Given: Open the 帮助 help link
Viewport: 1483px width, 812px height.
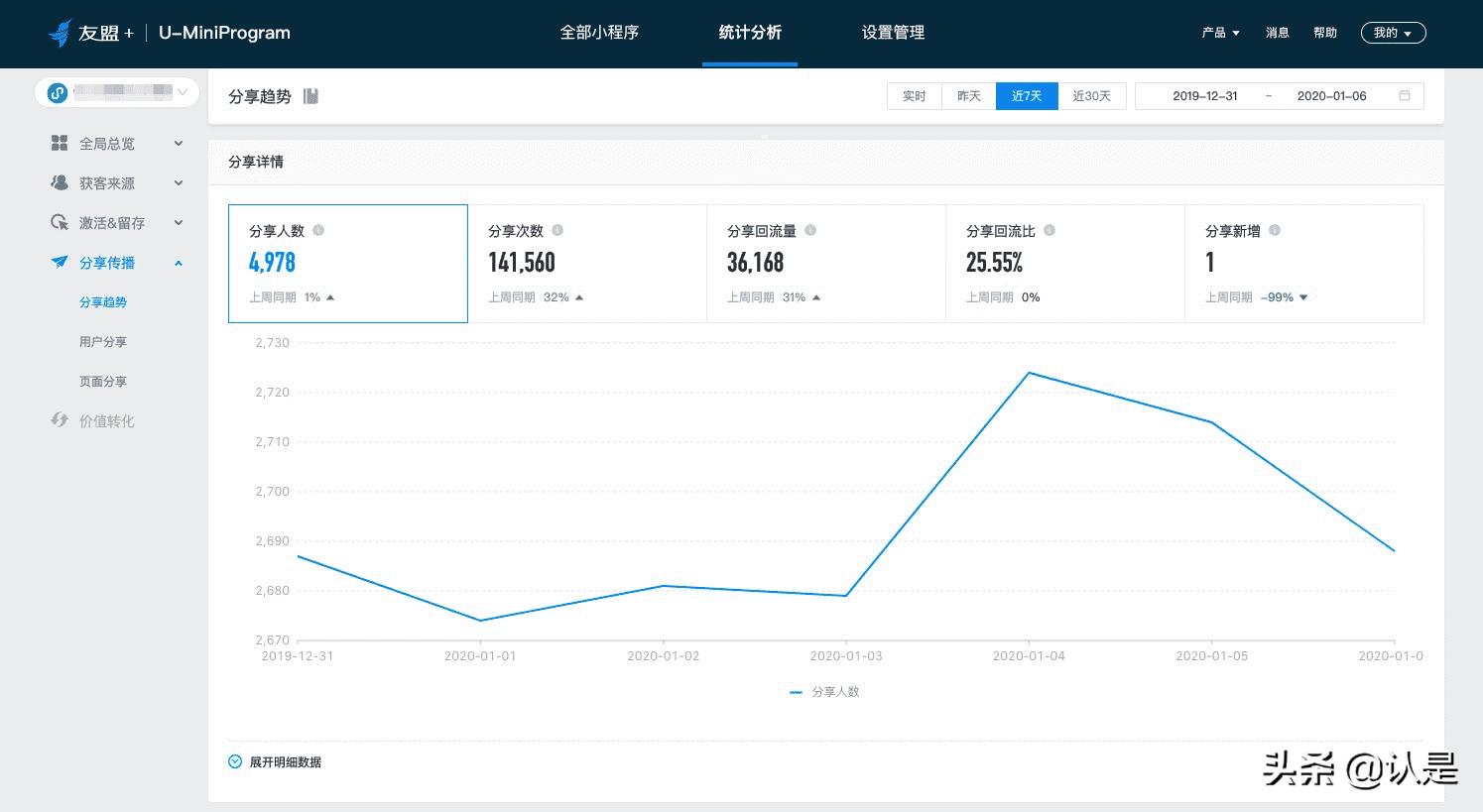Looking at the screenshot, I should pyautogui.click(x=1325, y=32).
